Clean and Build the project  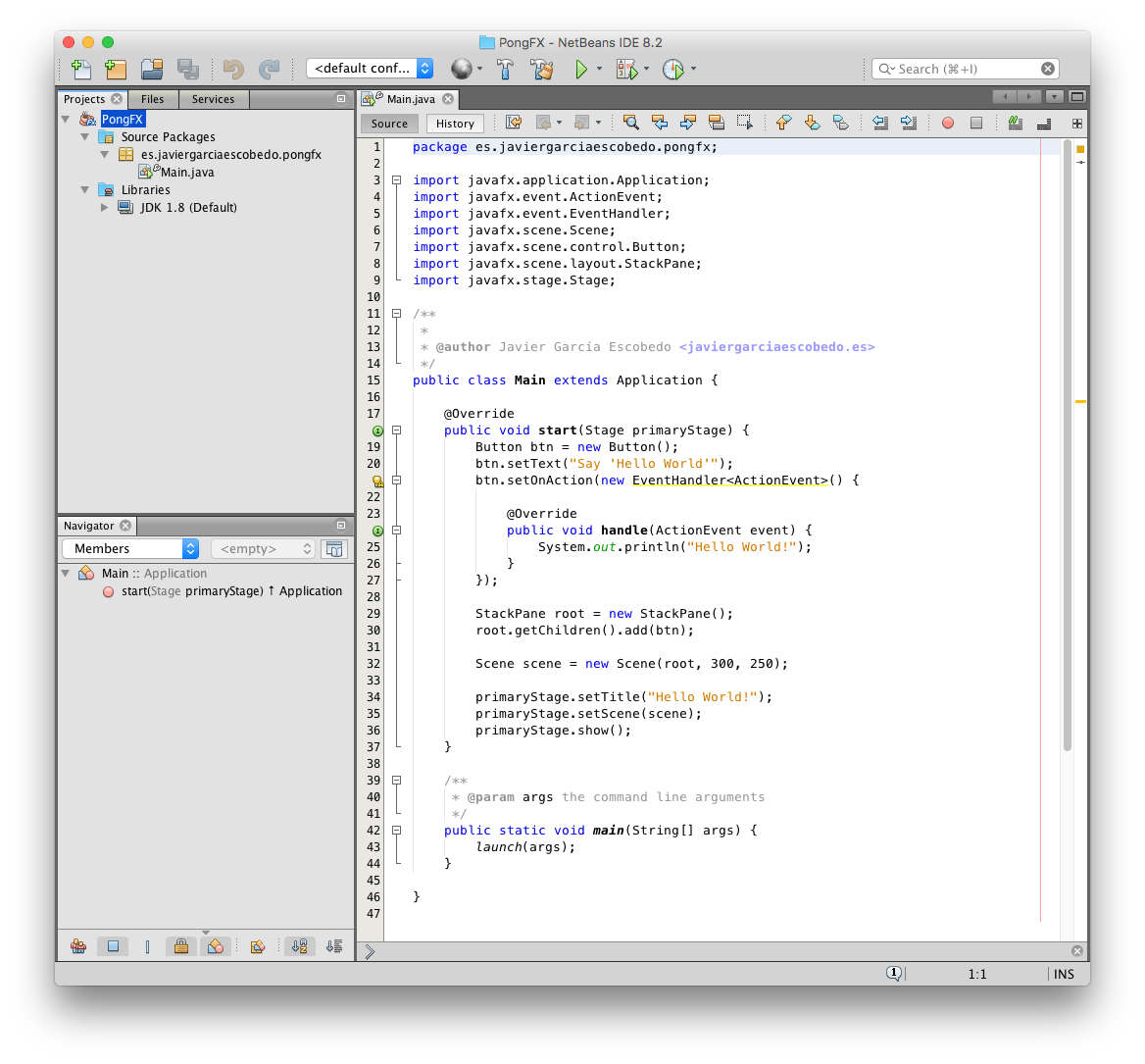click(x=542, y=69)
